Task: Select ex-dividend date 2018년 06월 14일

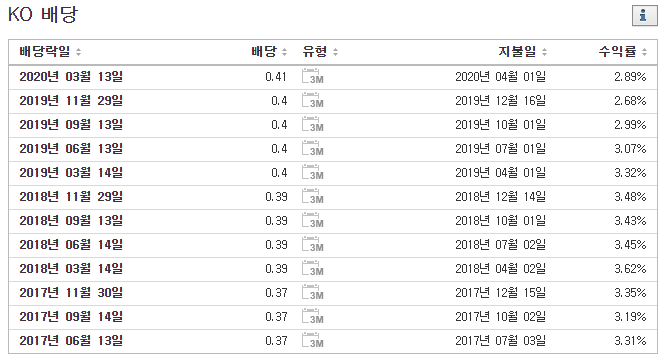Action: point(71,245)
